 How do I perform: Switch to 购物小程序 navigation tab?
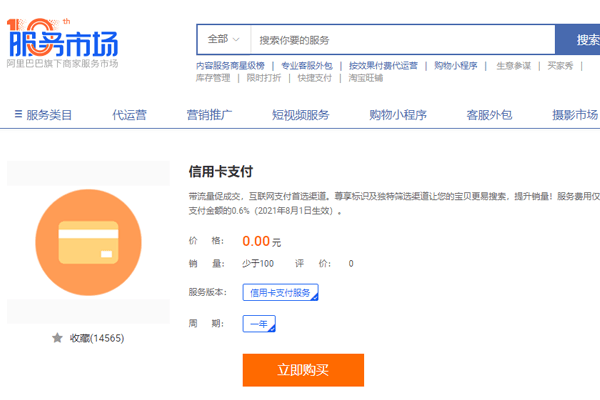[397, 115]
